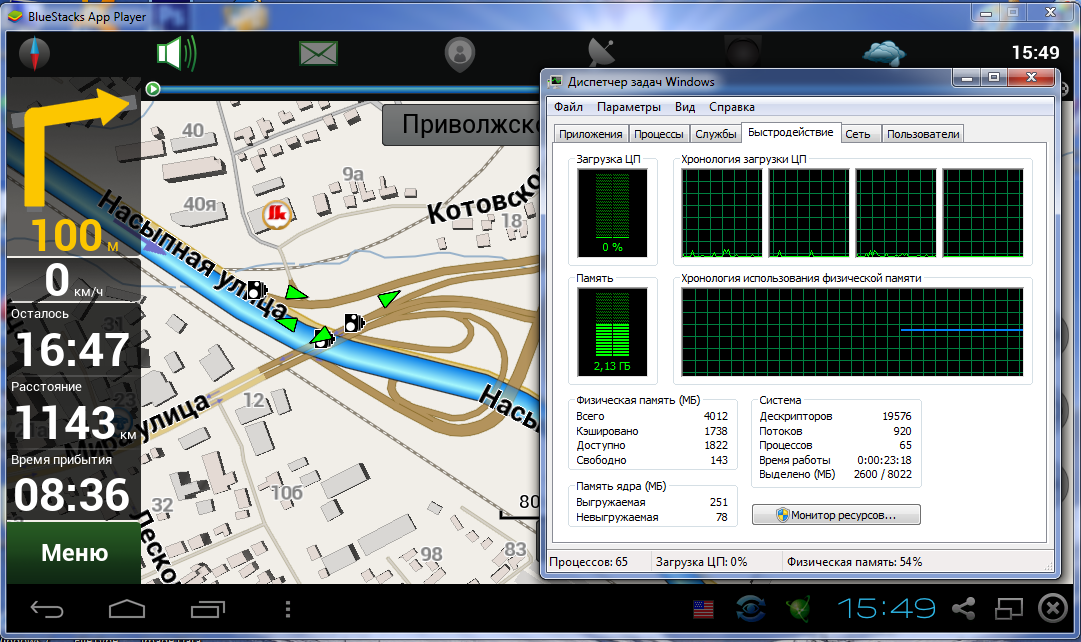
Task: Click first CPU core history graph
Action: click(x=722, y=213)
